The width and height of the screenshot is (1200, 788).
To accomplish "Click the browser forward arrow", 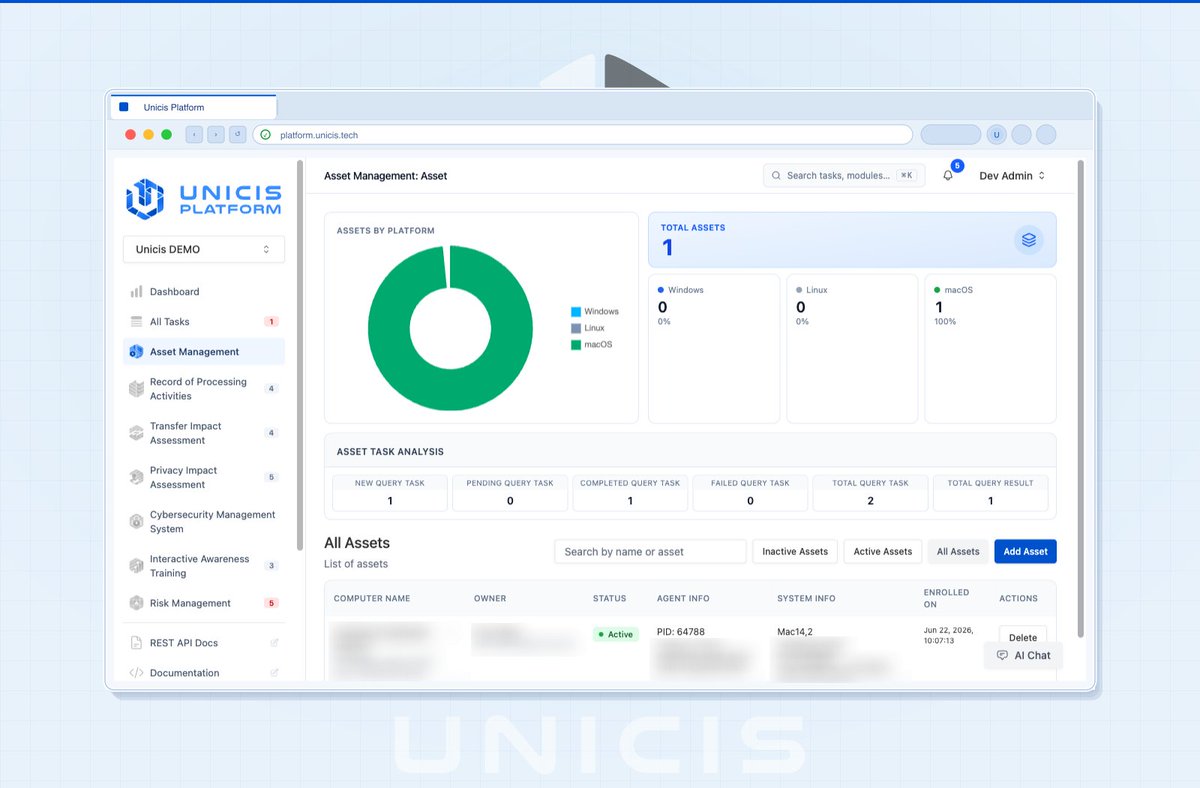I will point(216,134).
